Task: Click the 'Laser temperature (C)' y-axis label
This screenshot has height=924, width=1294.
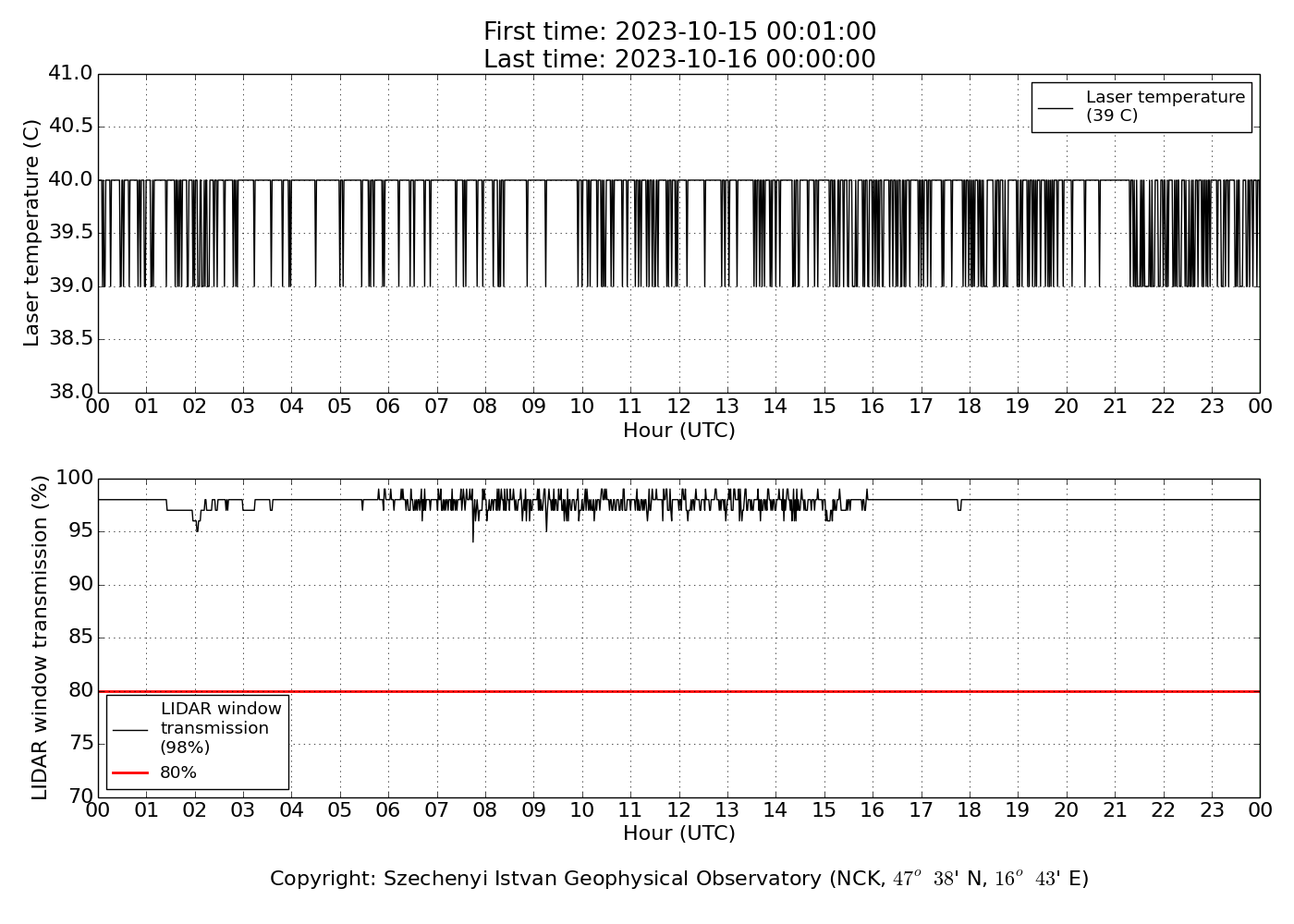Action: coord(32,233)
